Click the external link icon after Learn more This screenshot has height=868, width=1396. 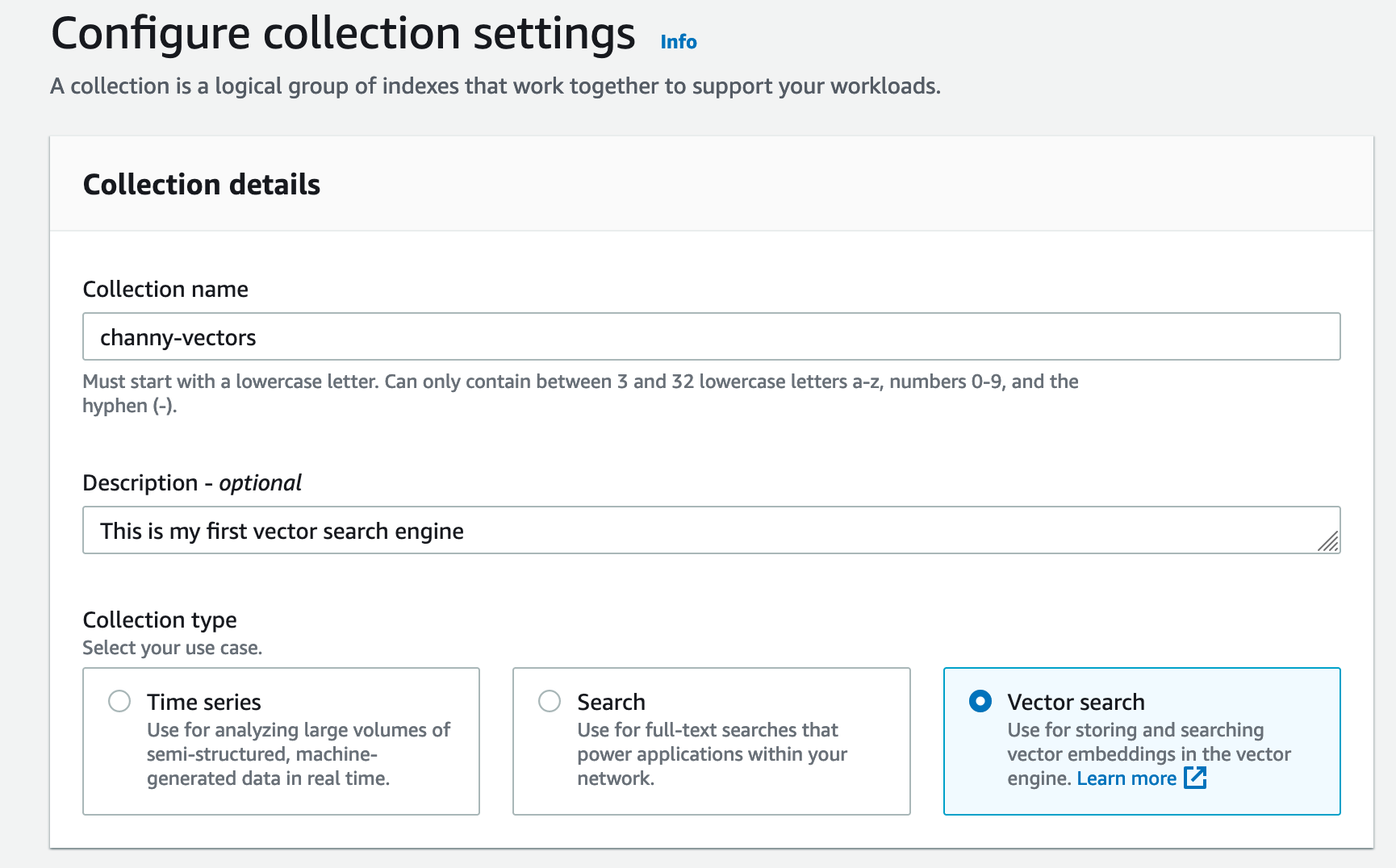click(x=1195, y=778)
